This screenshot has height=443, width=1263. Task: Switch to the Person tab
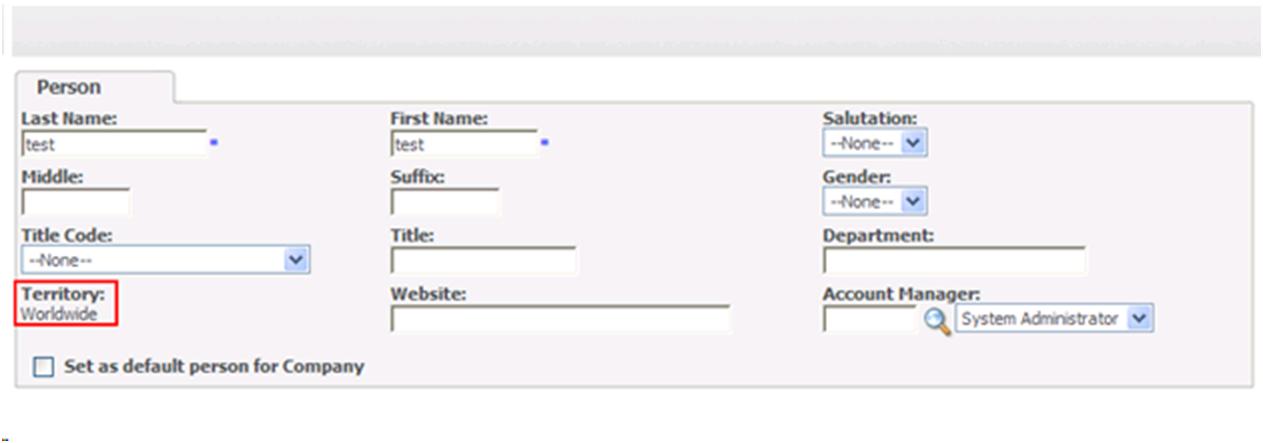[69, 87]
